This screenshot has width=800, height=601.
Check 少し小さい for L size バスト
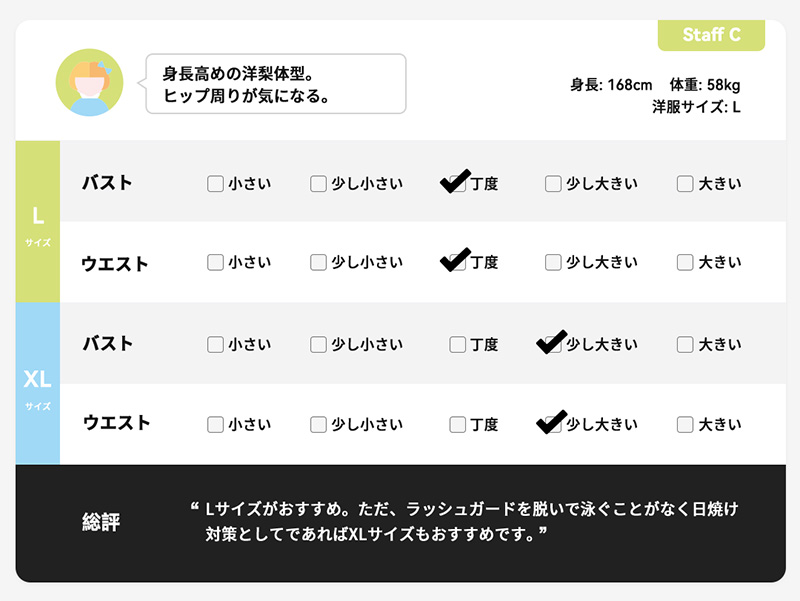[x=318, y=184]
